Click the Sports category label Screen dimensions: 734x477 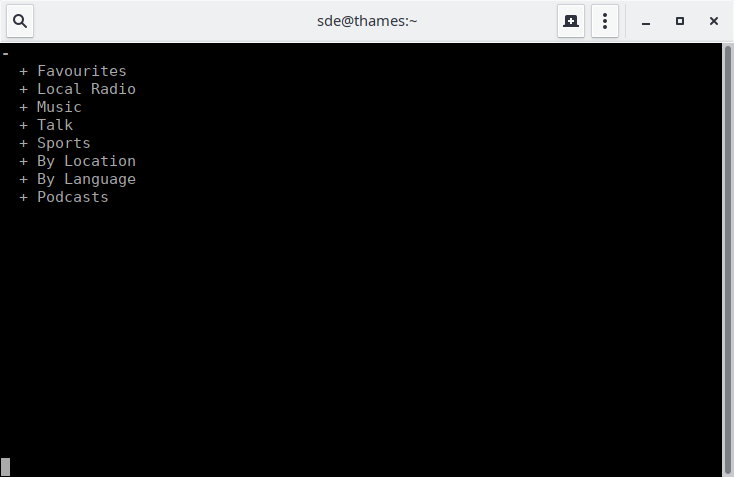pos(64,143)
